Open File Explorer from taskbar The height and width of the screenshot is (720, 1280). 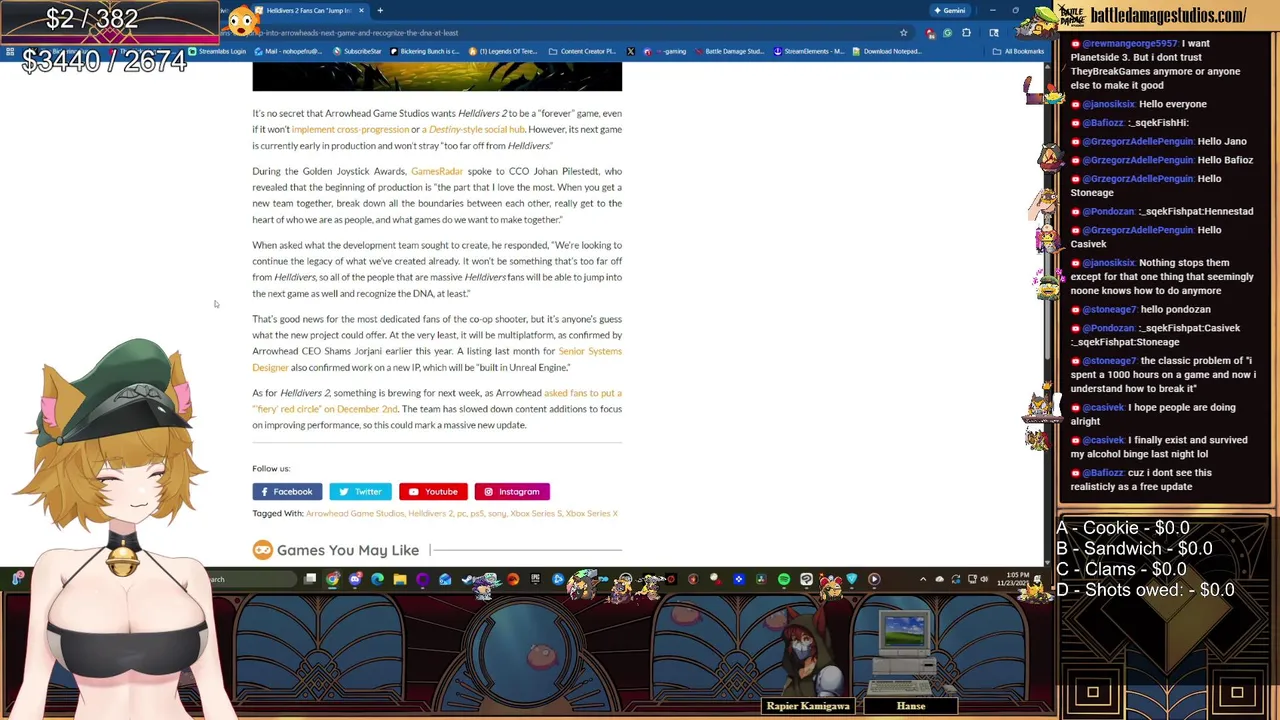[x=399, y=579]
